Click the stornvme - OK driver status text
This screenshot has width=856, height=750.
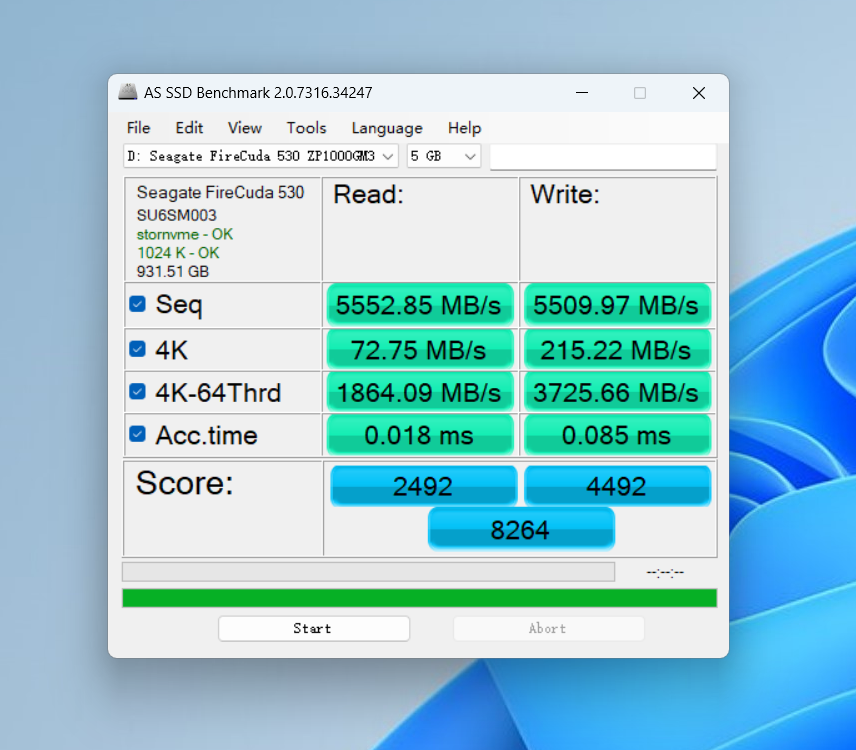185,234
